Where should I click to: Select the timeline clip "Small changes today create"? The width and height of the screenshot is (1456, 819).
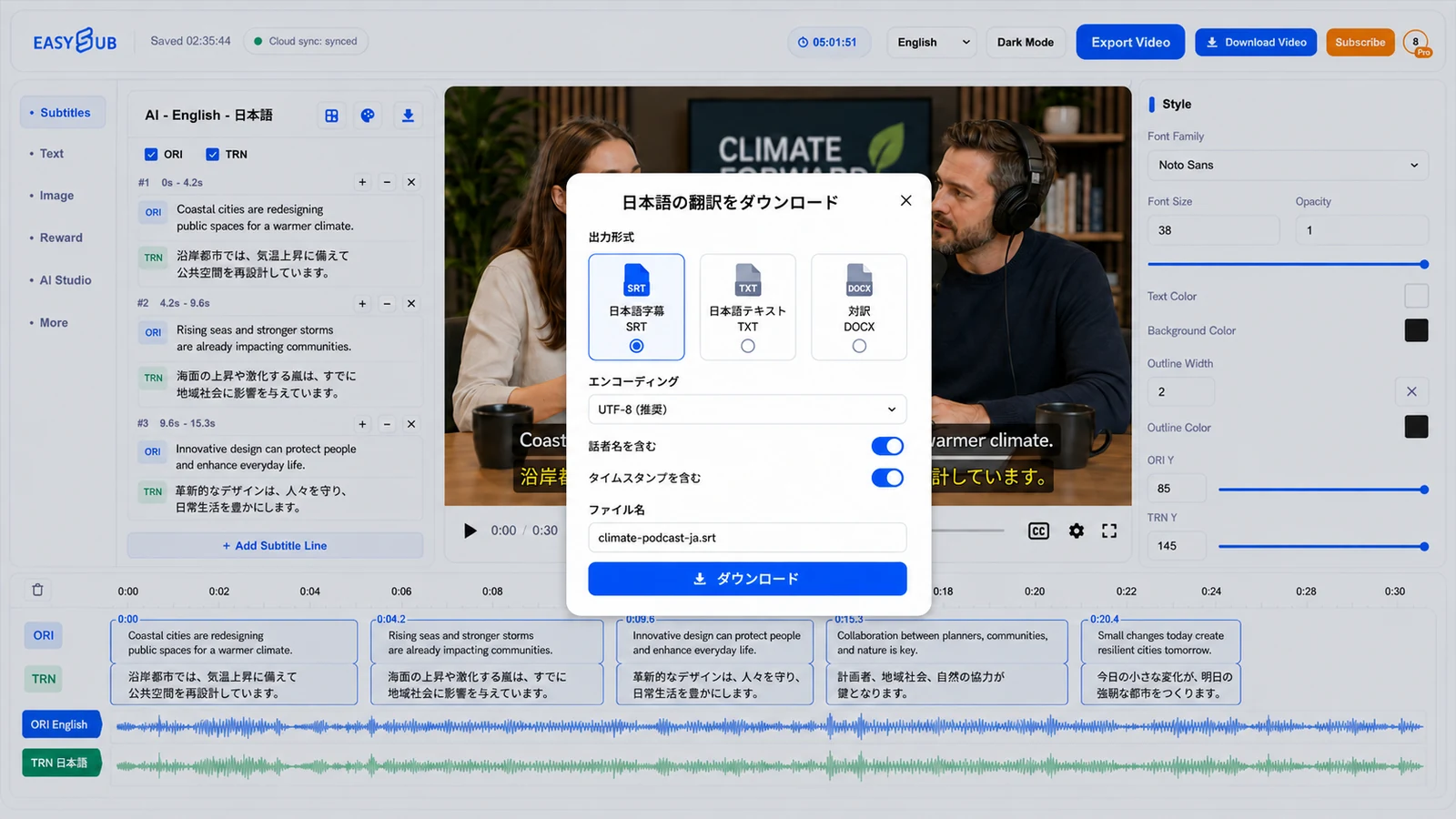pos(1160,642)
